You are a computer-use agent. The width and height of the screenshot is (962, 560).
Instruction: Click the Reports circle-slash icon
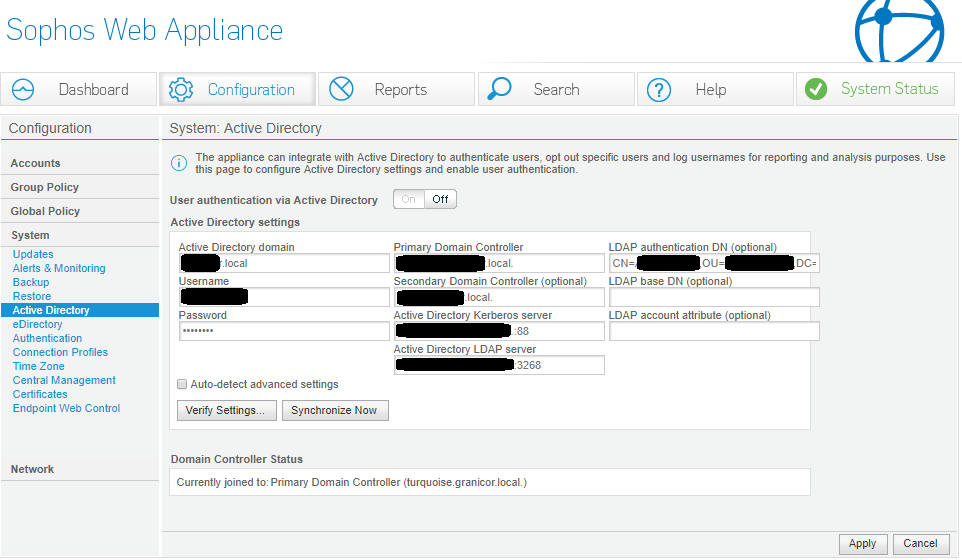click(341, 89)
